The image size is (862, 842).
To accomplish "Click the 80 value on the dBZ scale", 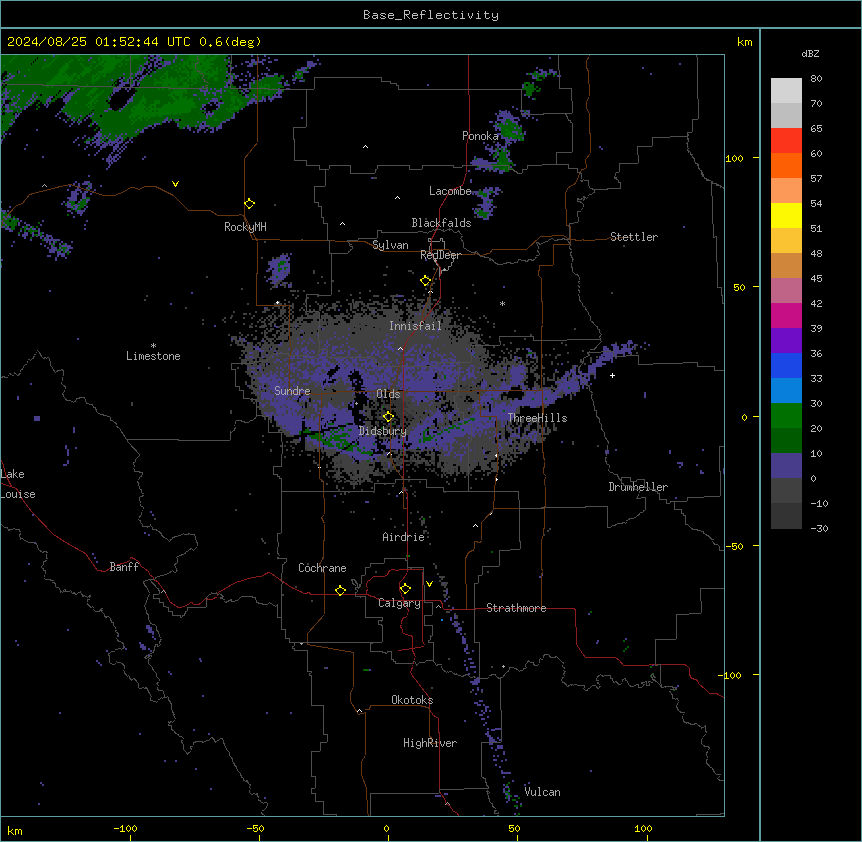I will point(816,79).
